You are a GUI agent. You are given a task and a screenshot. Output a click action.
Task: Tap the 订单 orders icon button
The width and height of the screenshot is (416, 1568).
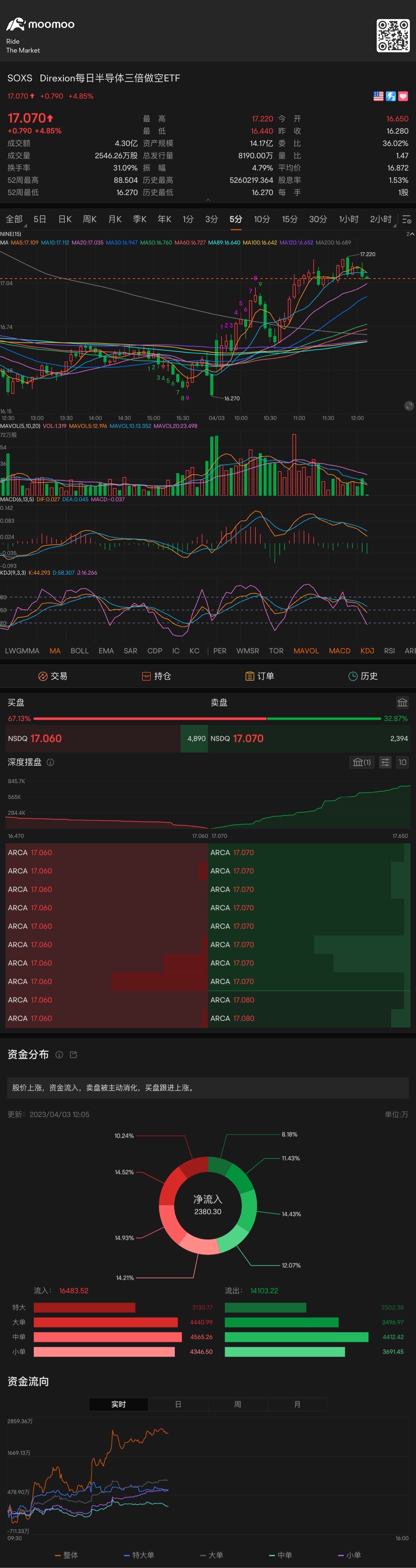[260, 676]
